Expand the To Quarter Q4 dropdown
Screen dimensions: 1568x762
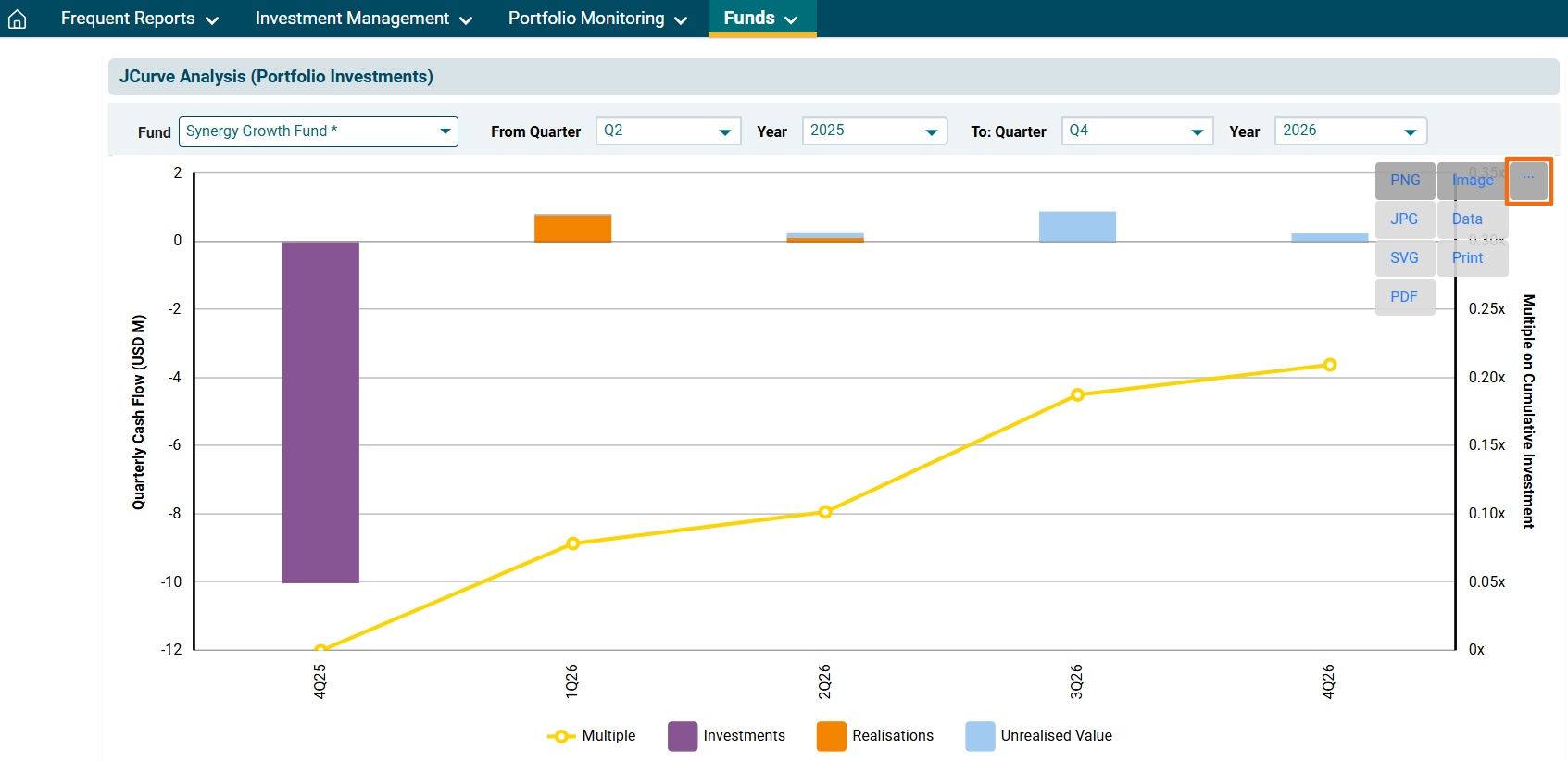coord(1136,131)
